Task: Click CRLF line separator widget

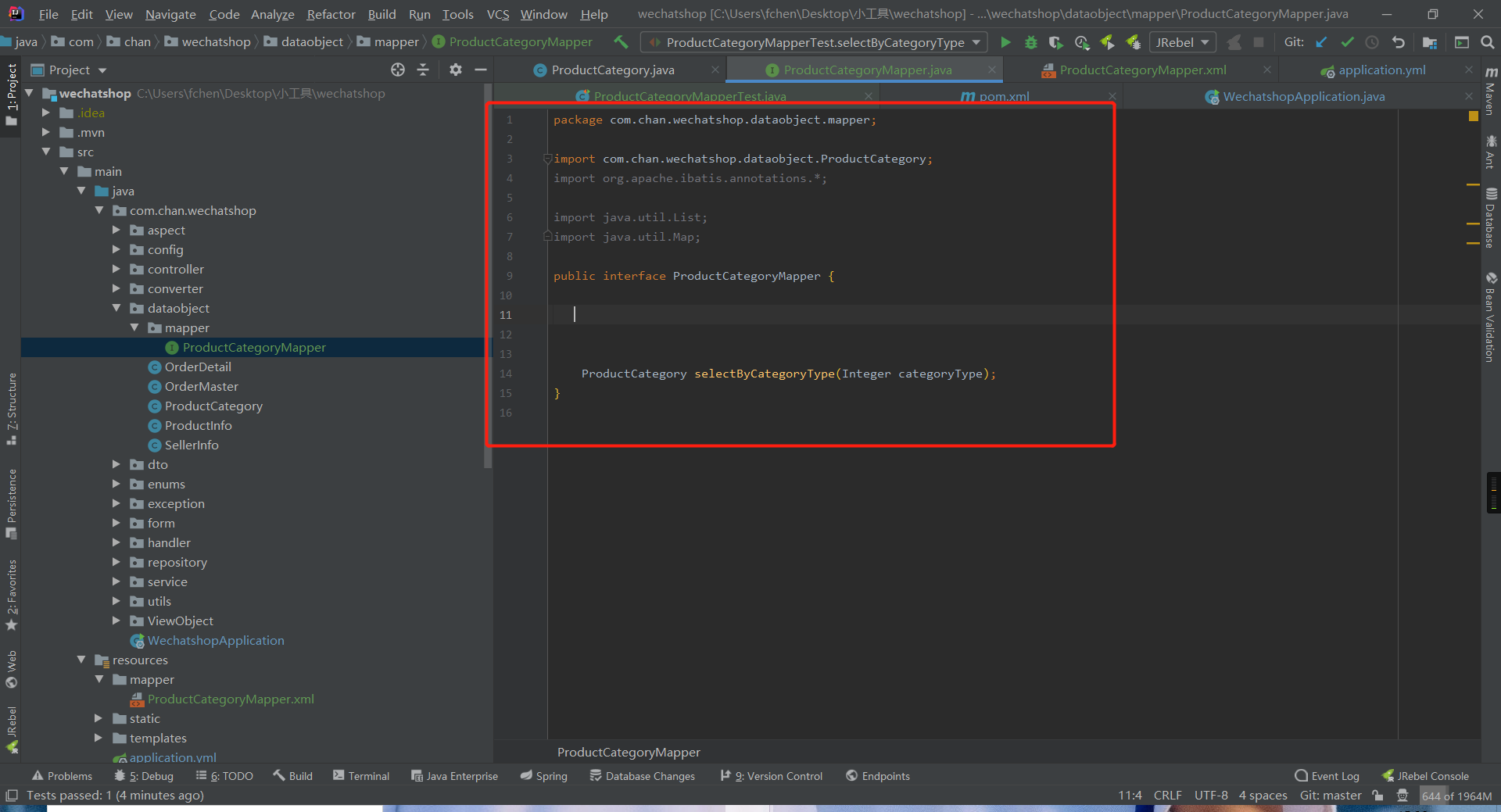Action: tap(1167, 796)
